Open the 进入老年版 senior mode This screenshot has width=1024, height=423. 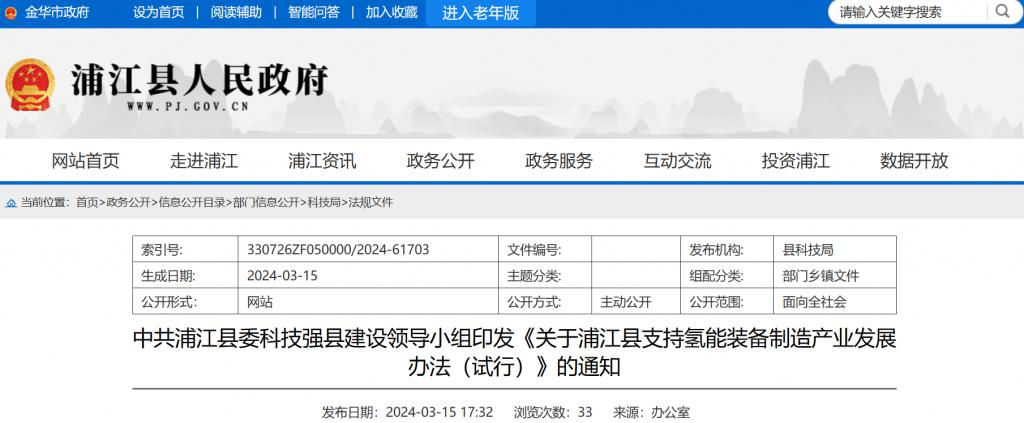pyautogui.click(x=481, y=12)
